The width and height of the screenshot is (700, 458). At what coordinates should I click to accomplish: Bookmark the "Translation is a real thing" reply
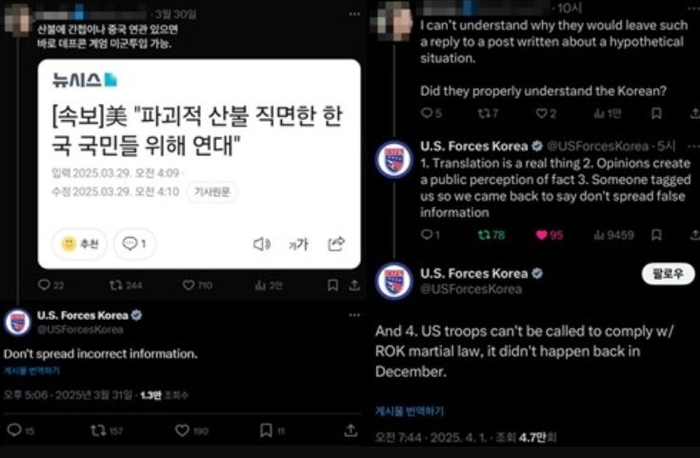(656, 235)
